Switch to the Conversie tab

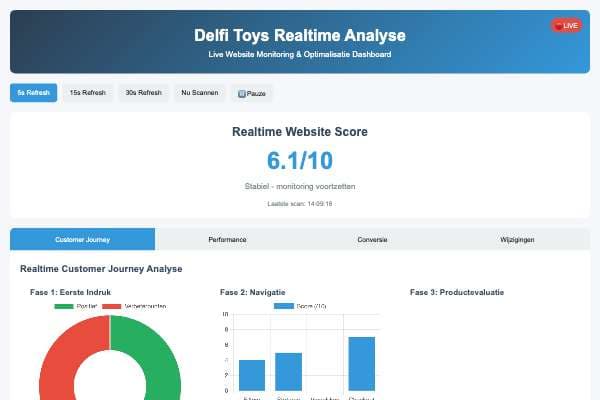point(372,240)
